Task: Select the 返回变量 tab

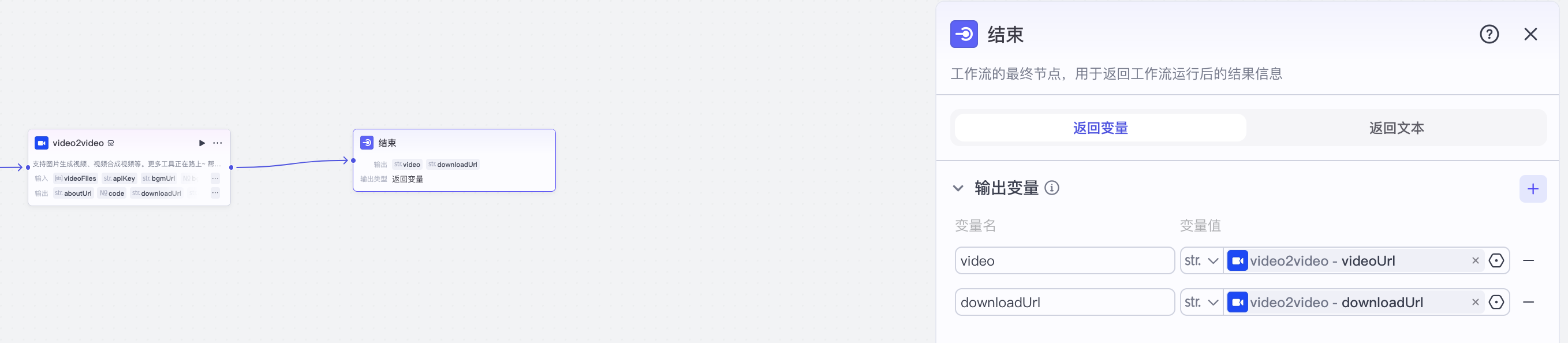Action: pos(1100,128)
